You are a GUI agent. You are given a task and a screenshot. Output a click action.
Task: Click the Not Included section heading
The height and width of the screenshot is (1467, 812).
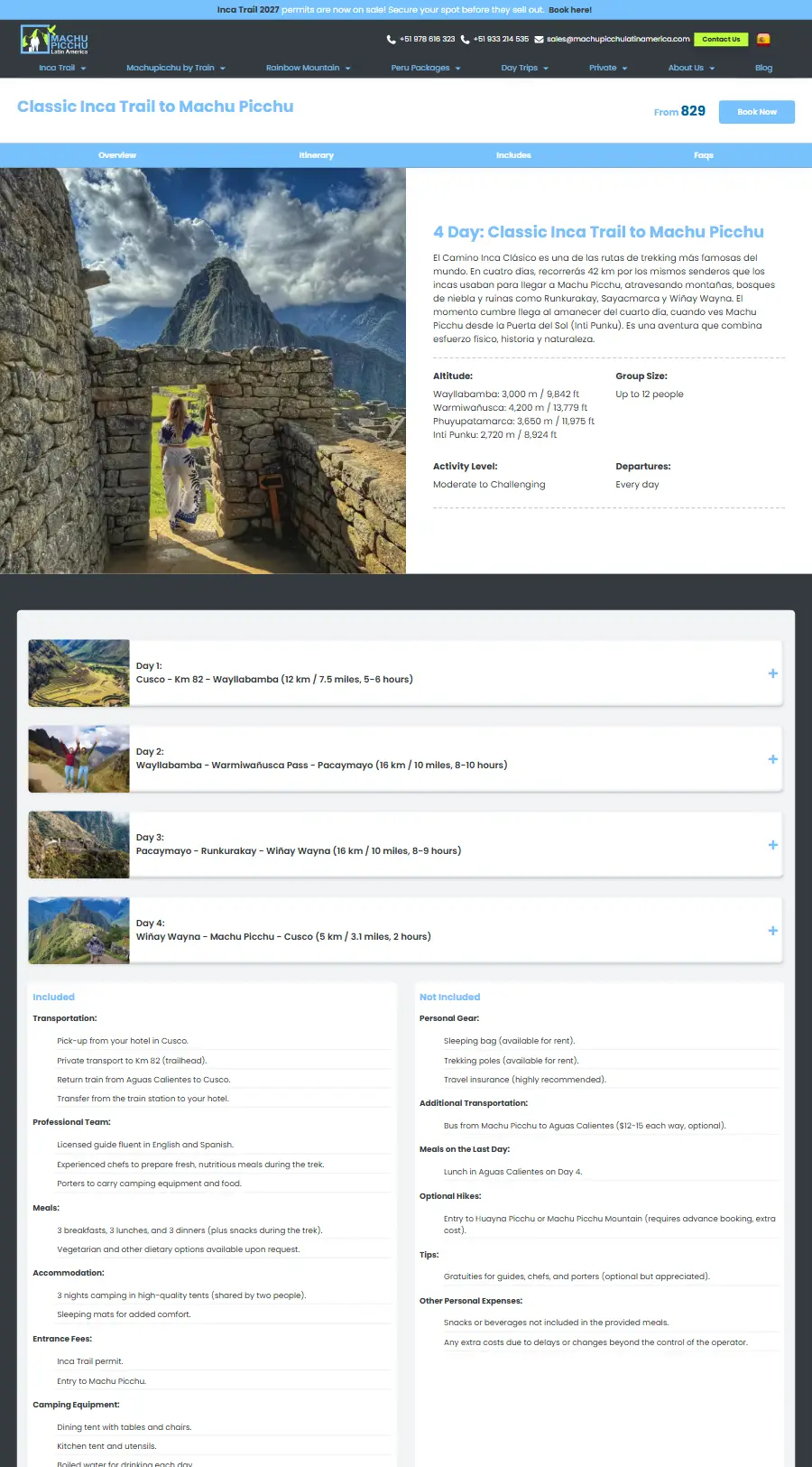449,998
